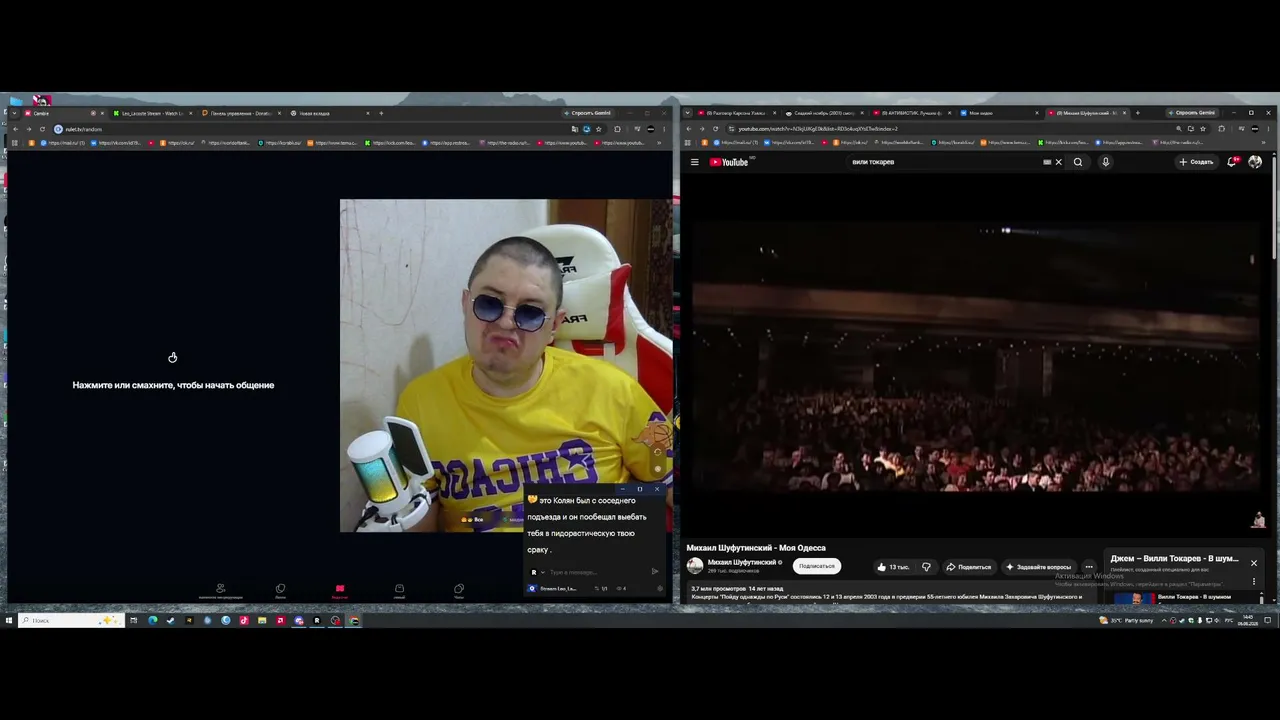The image size is (1280, 720).
Task: Reload the YouTube page
Action: 715,129
